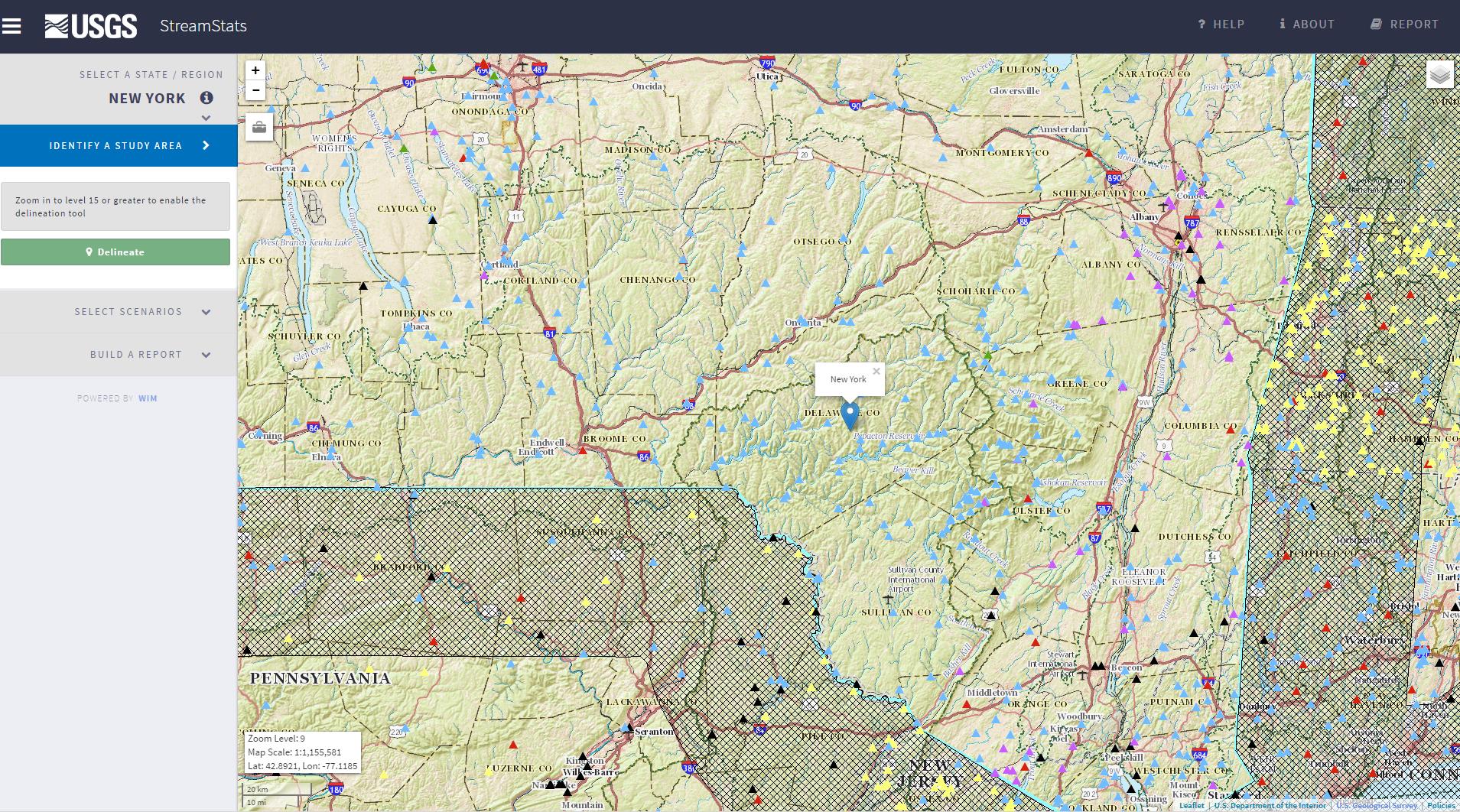Image resolution: width=1460 pixels, height=812 pixels.
Task: Zoom out with the minus map button
Action: [255, 90]
